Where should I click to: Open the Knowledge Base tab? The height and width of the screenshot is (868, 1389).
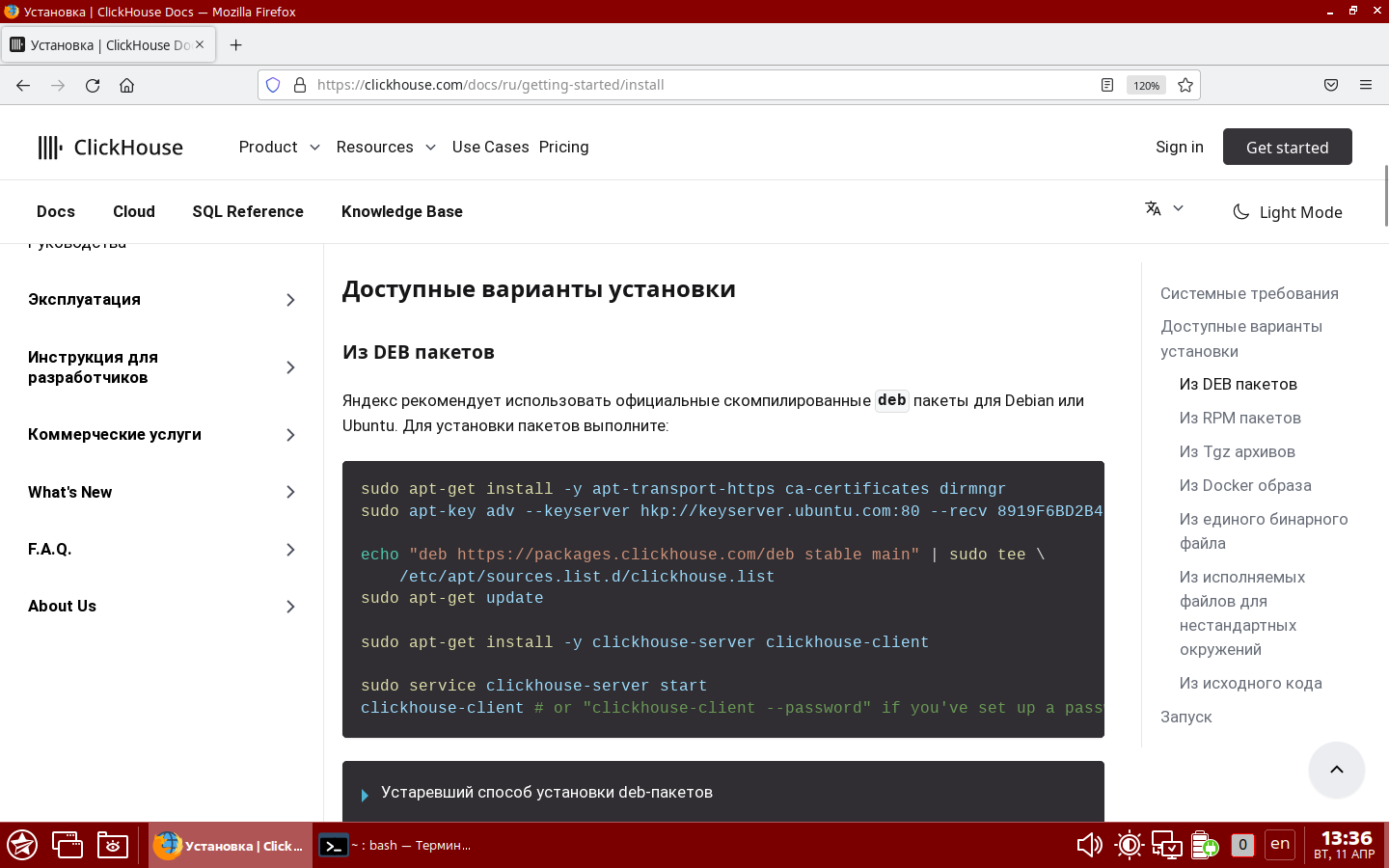402,211
